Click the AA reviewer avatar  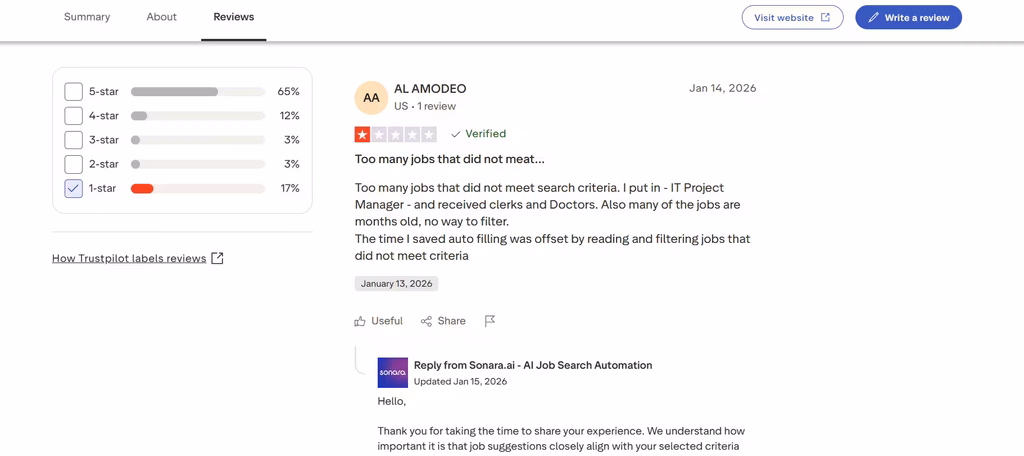coord(371,98)
